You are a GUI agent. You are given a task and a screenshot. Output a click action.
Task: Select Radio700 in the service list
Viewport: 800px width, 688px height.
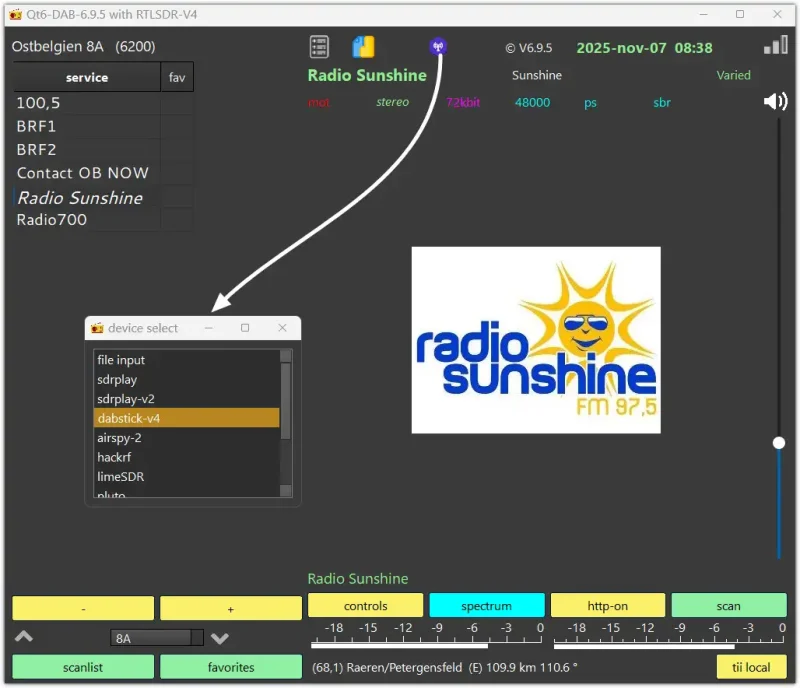52,220
